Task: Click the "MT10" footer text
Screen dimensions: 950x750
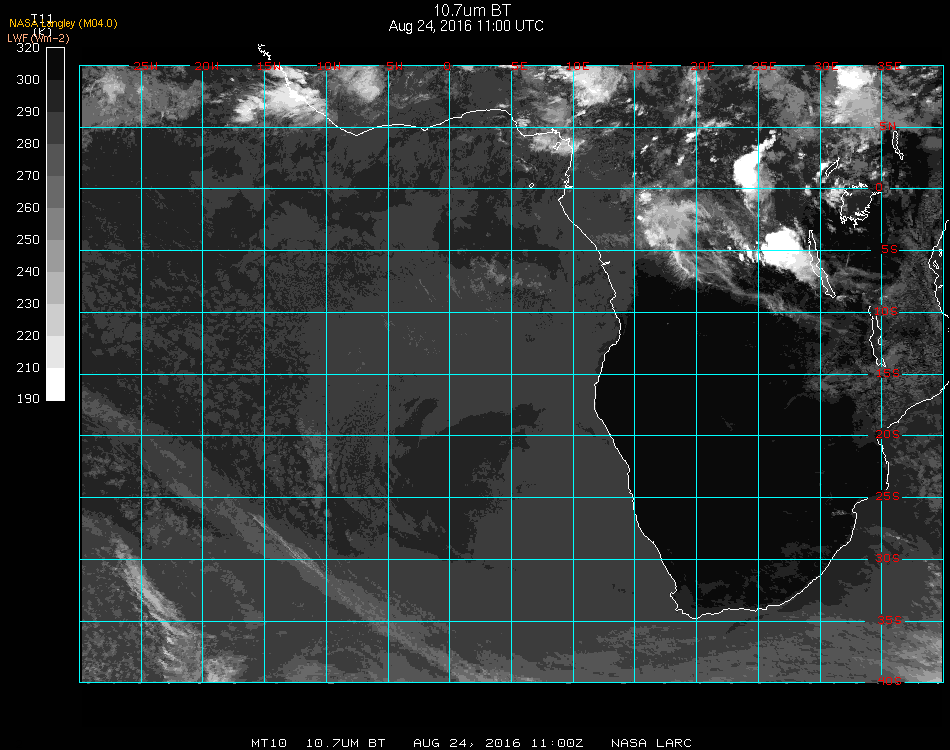Action: point(269,743)
